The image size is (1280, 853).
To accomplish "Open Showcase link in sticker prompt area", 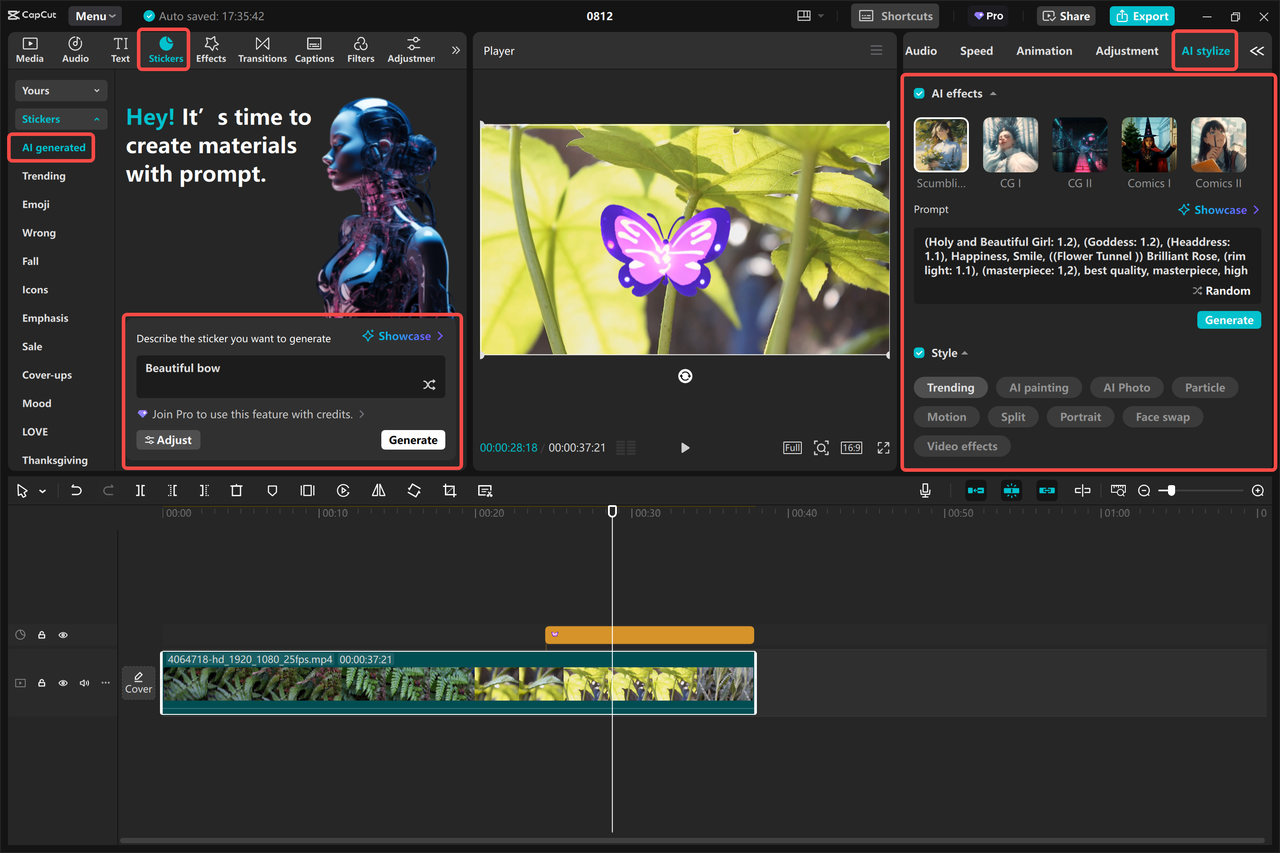I will point(403,336).
